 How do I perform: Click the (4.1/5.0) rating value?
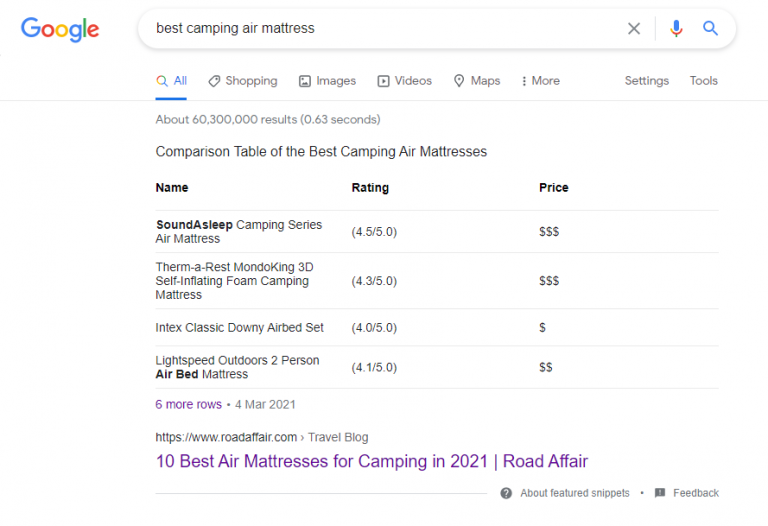374,367
